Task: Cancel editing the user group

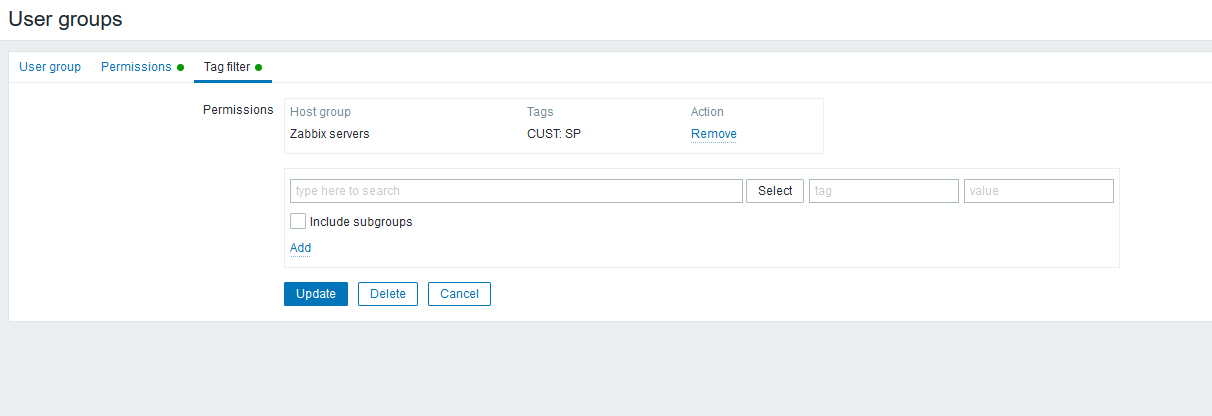Action: point(459,294)
